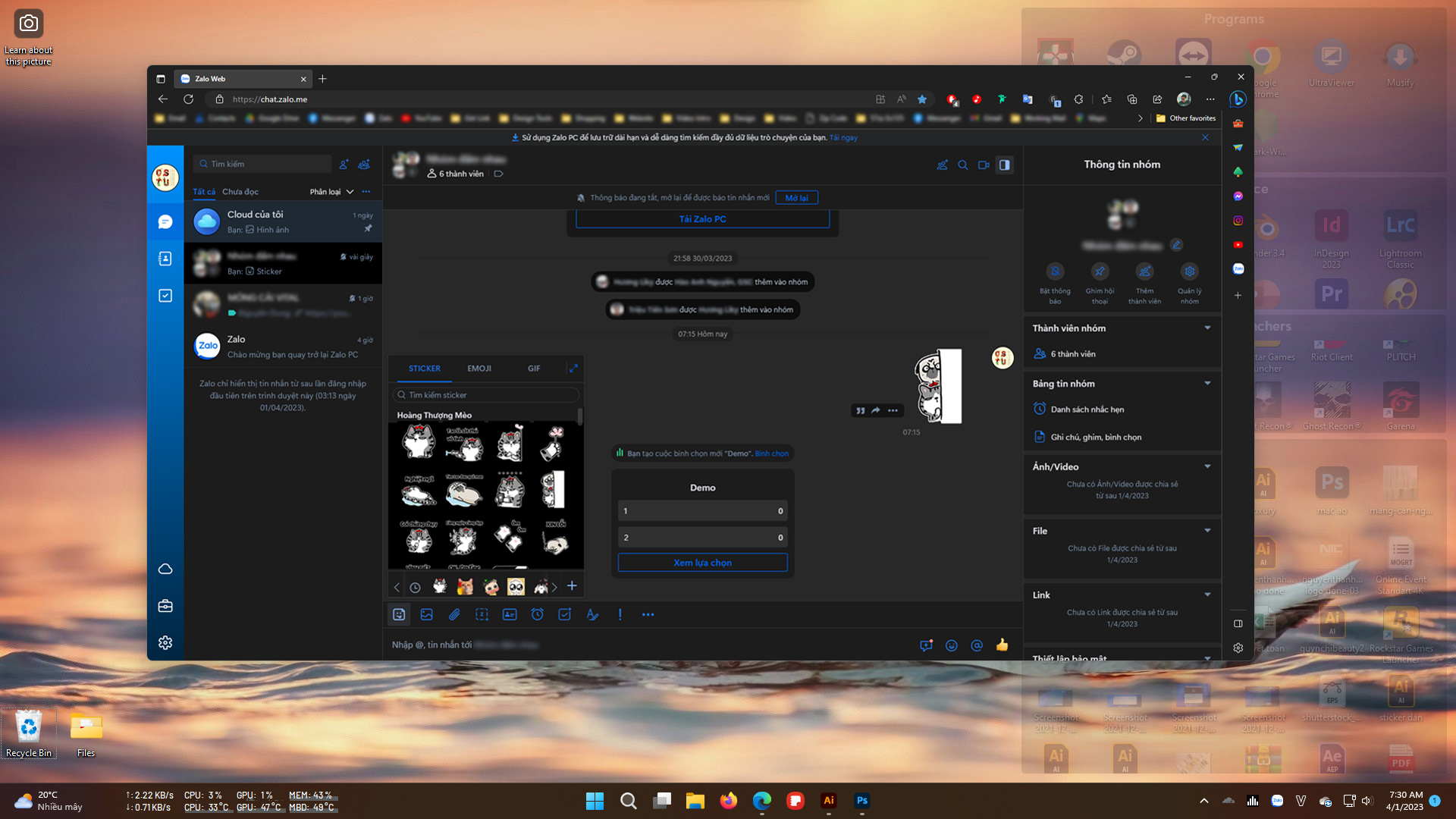Toggle Bật thông báo notifications
Image resolution: width=1456 pixels, height=819 pixels.
1055,271
